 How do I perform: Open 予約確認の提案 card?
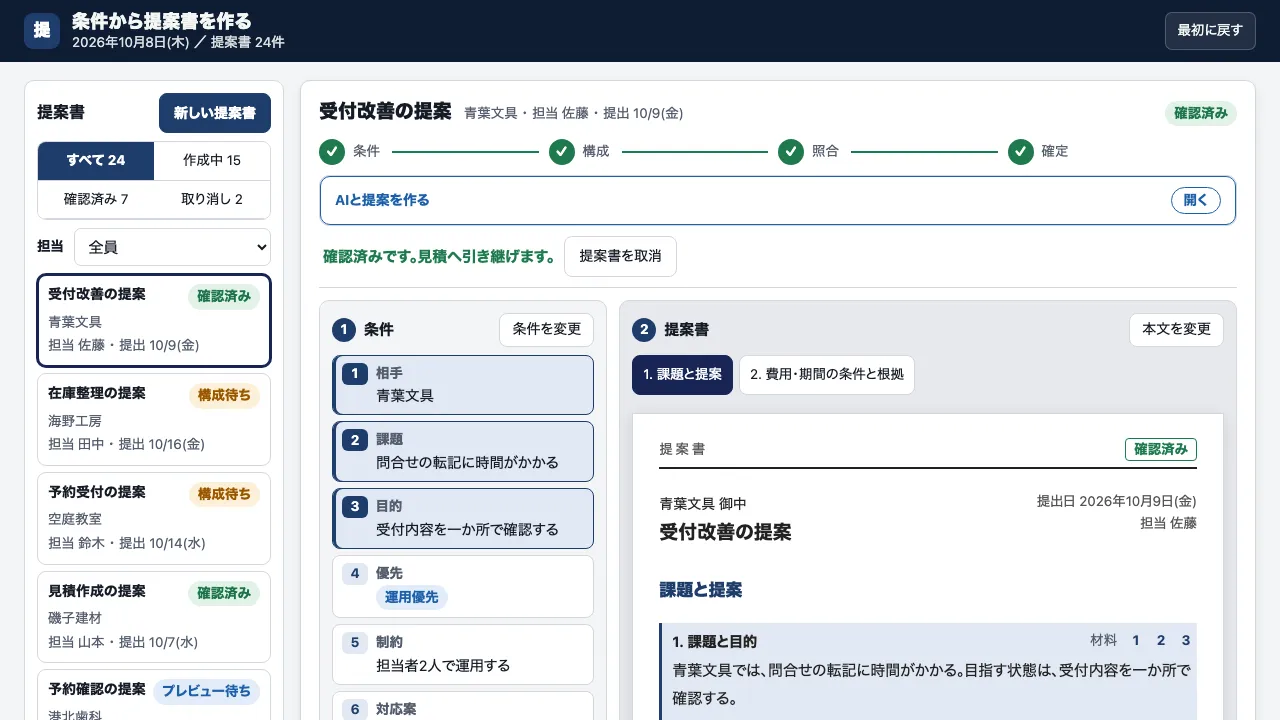[154, 695]
